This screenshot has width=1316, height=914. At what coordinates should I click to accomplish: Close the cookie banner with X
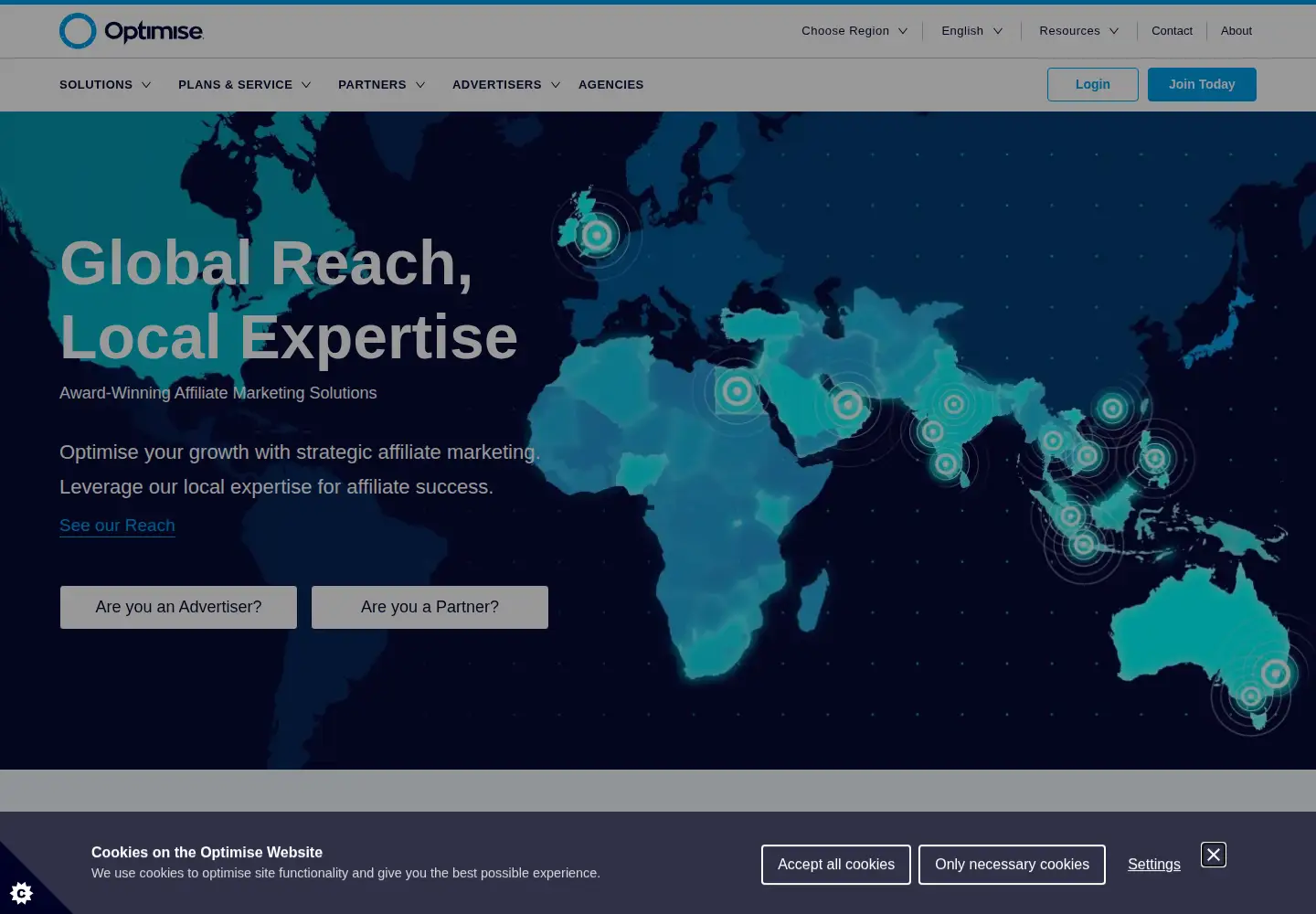(1213, 855)
